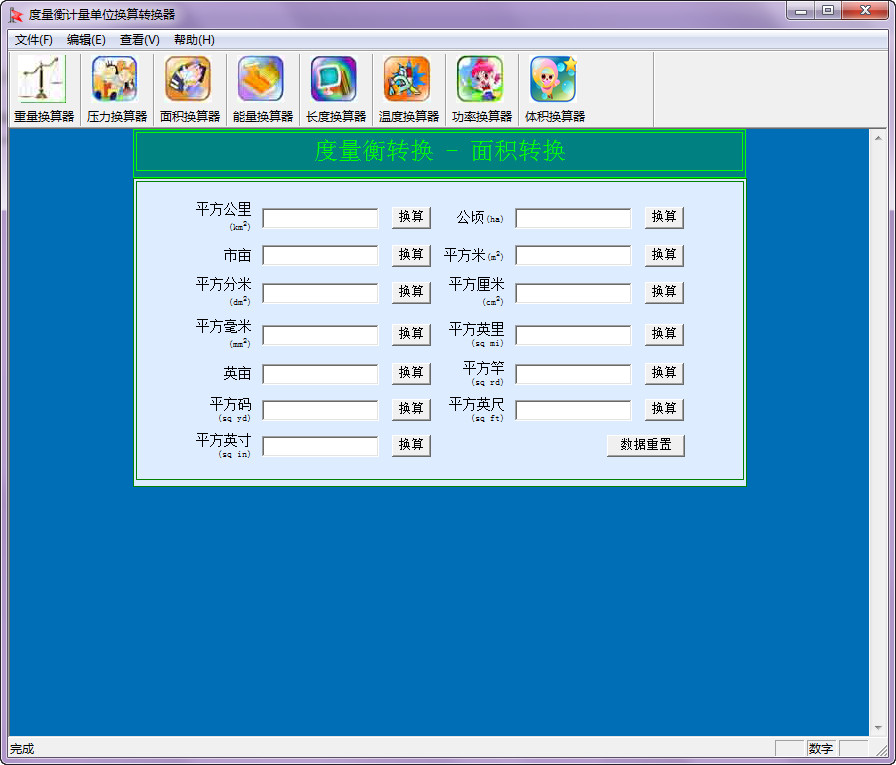Open the 压力换算器 pressure converter
Viewport: 896px width, 765px height.
pos(115,88)
